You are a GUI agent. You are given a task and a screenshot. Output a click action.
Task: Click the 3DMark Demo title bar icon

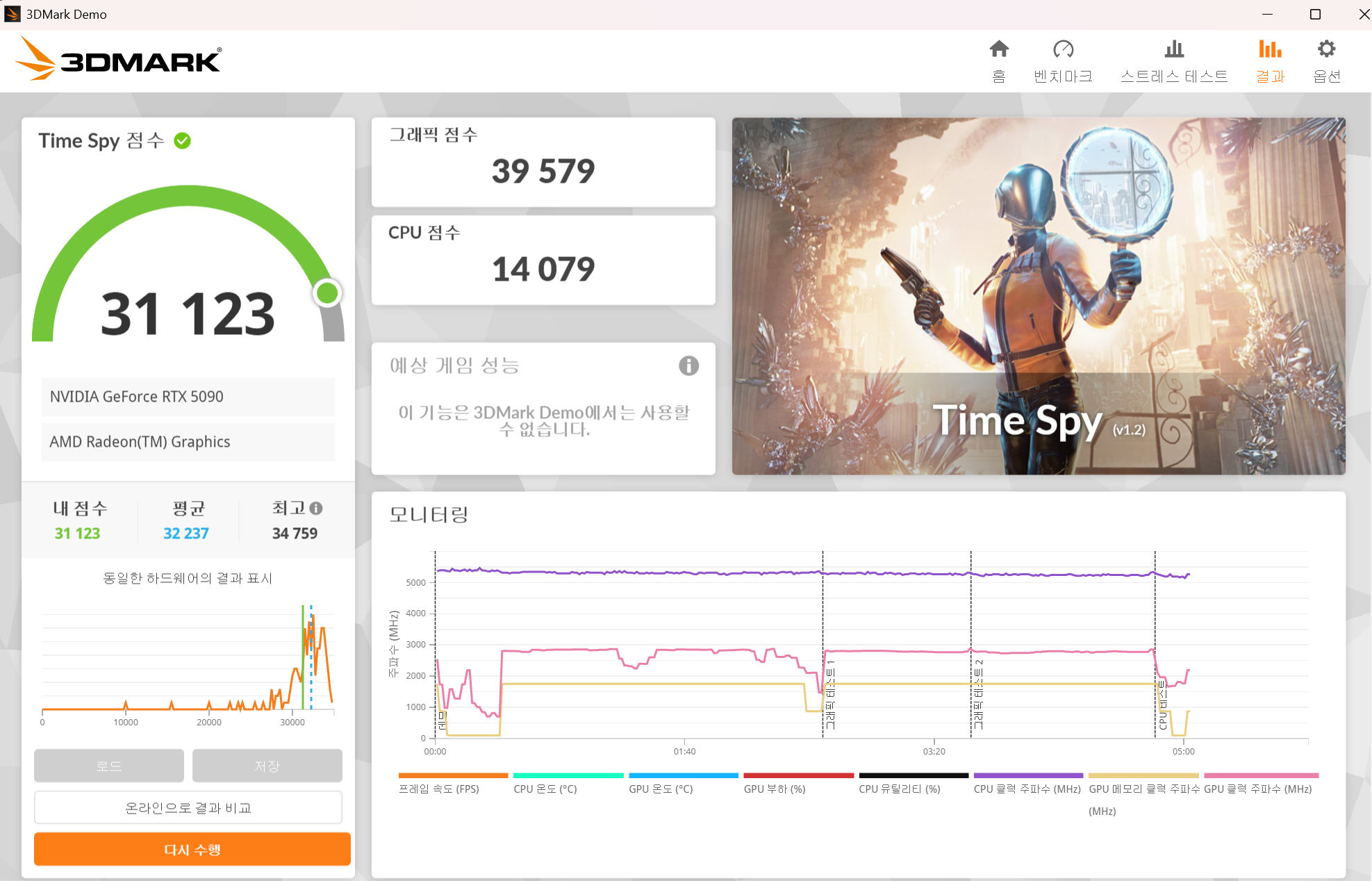click(x=12, y=14)
